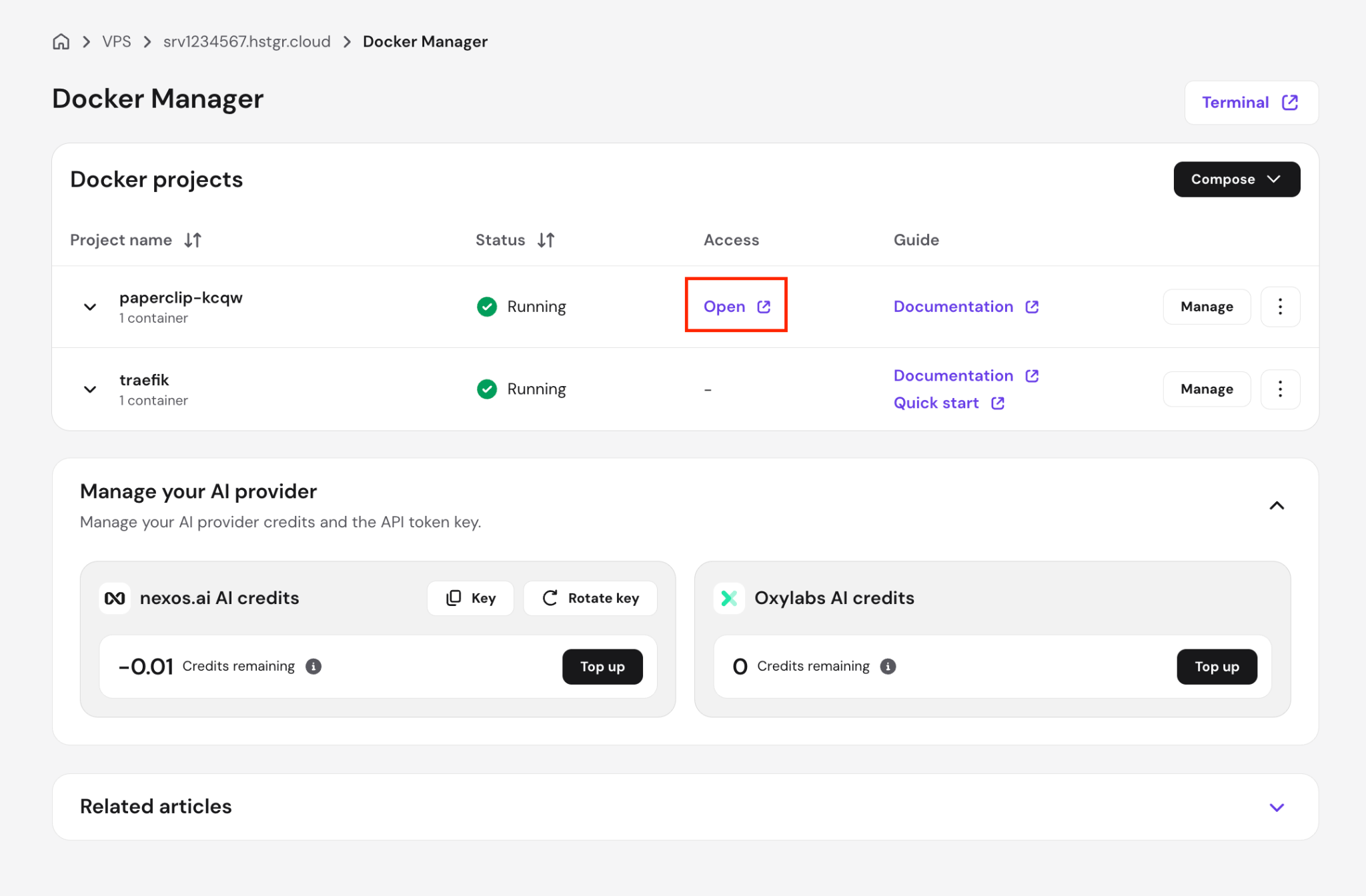Expand the traefik project row
Viewport: 1366px width, 896px height.
[x=90, y=389]
